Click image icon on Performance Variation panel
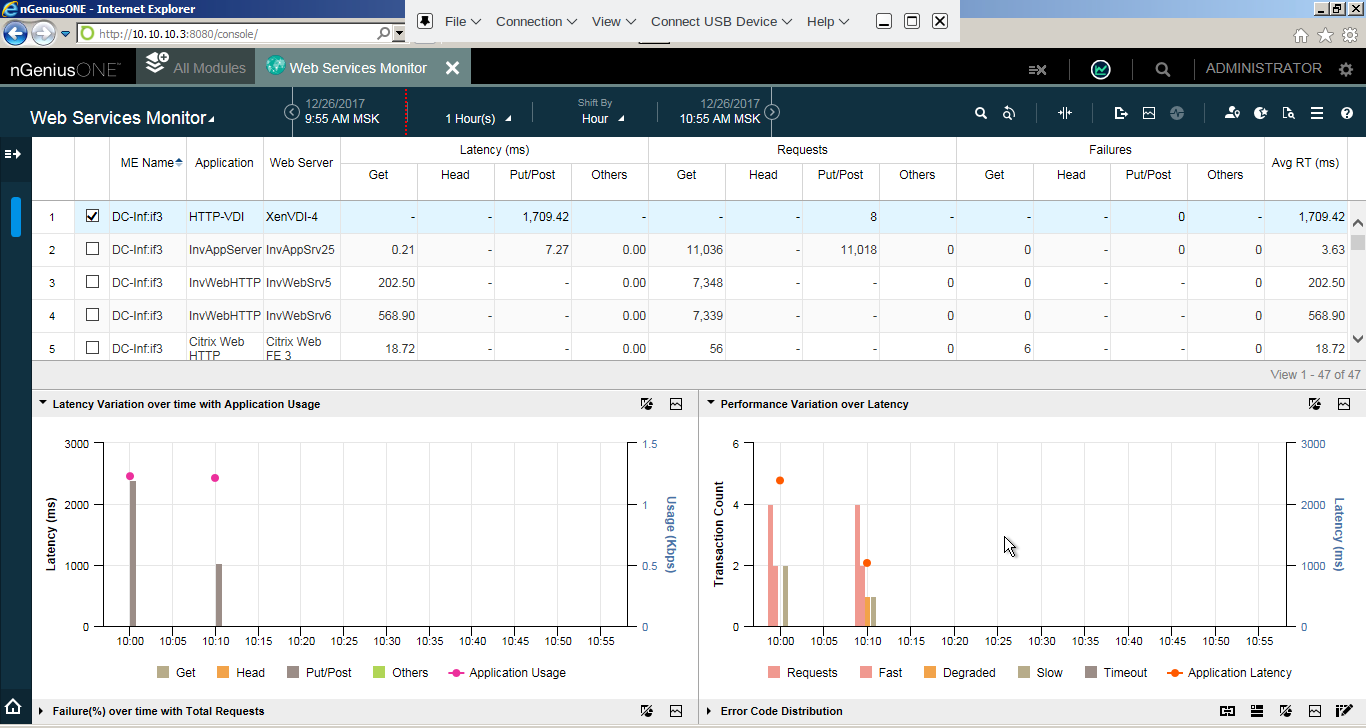The image size is (1366, 728). (x=1344, y=404)
